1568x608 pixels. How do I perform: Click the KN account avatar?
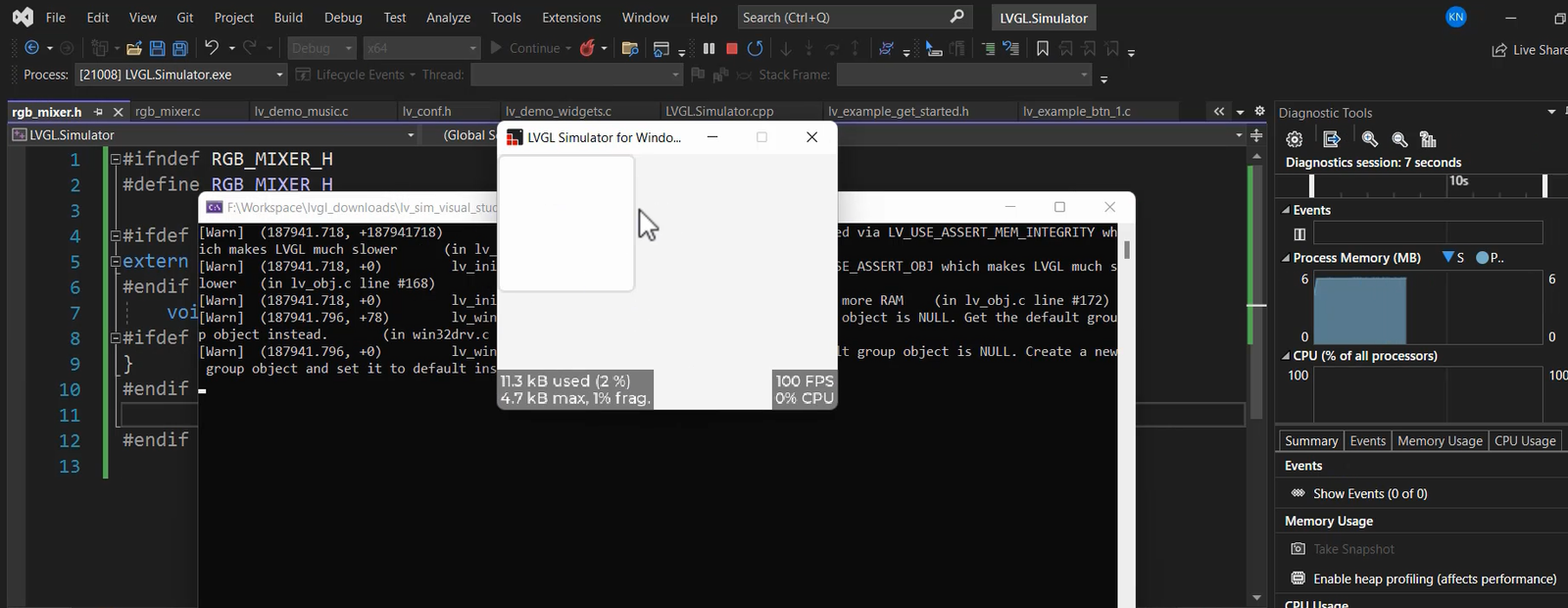[1456, 17]
